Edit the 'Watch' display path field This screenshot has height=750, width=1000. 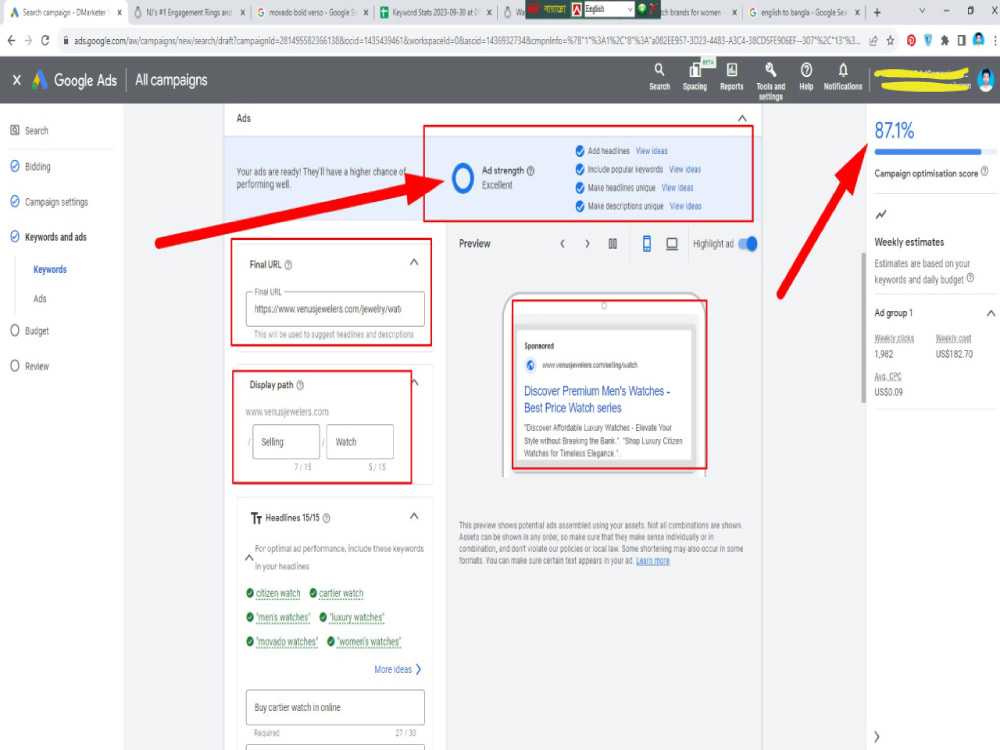[x=360, y=442]
